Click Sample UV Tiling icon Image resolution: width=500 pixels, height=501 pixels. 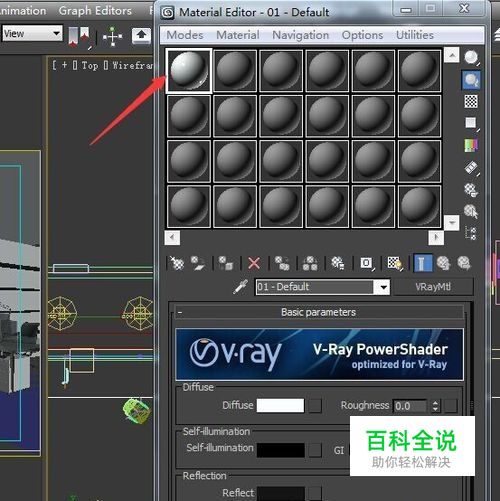pyautogui.click(x=471, y=123)
